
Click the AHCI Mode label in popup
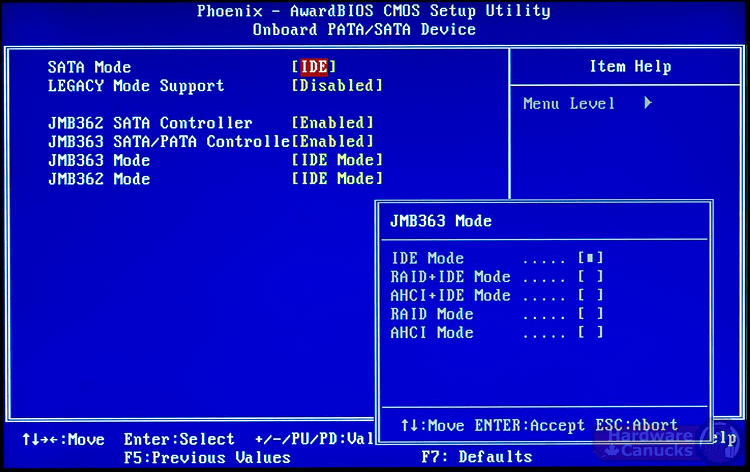[x=432, y=333]
